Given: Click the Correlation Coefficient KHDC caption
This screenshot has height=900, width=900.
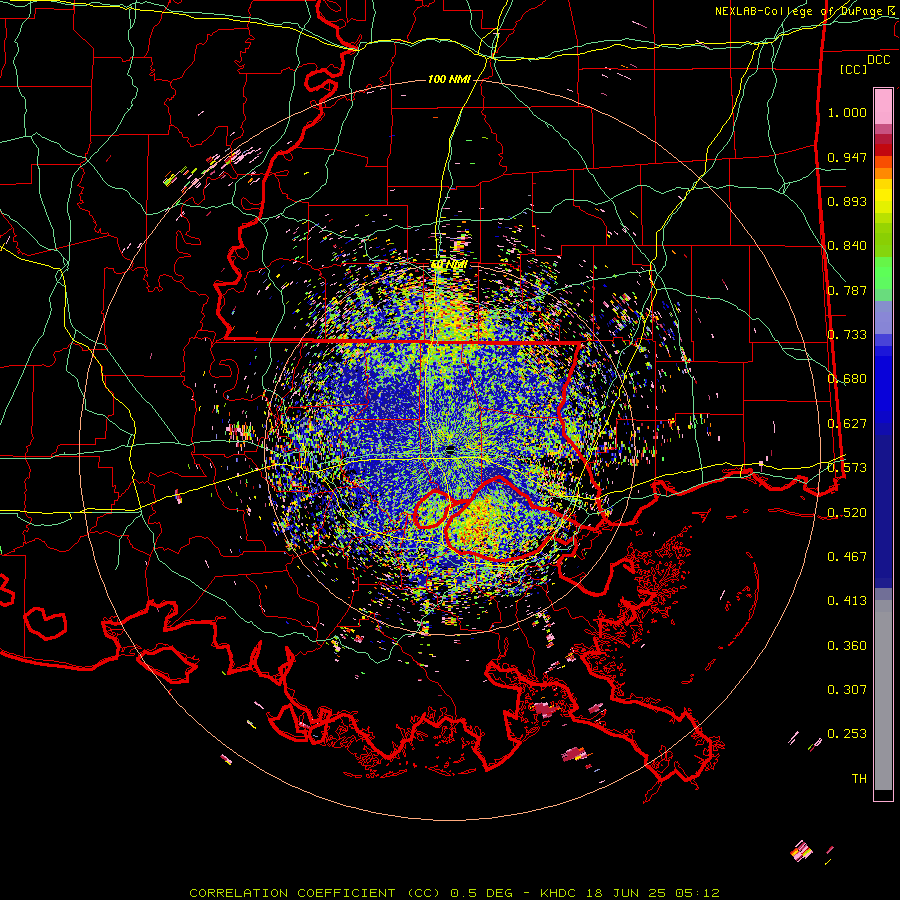Looking at the screenshot, I should (x=455, y=893).
